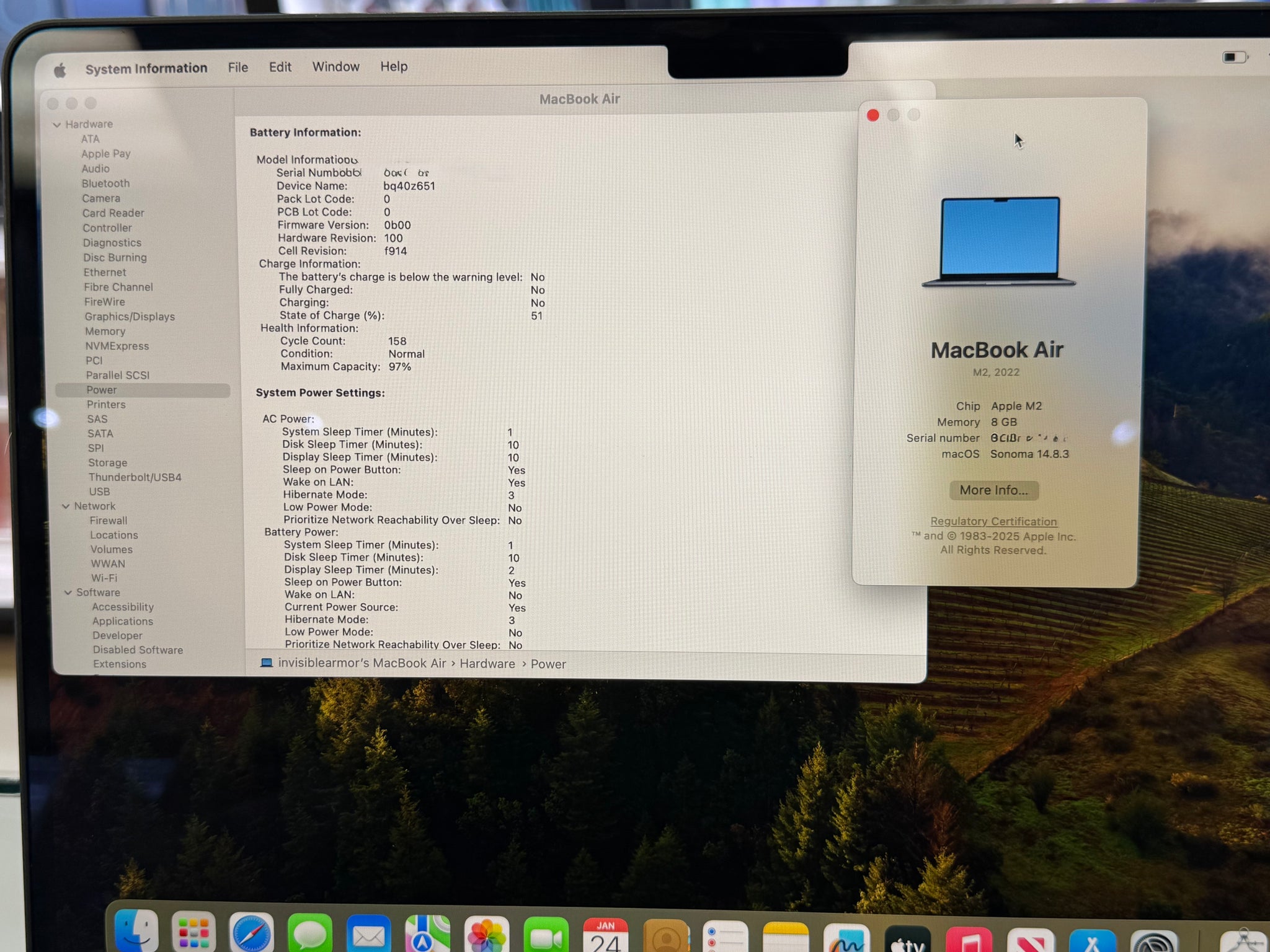Viewport: 1270px width, 952px height.
Task: Collapse the Network section in sidebar
Action: [66, 506]
